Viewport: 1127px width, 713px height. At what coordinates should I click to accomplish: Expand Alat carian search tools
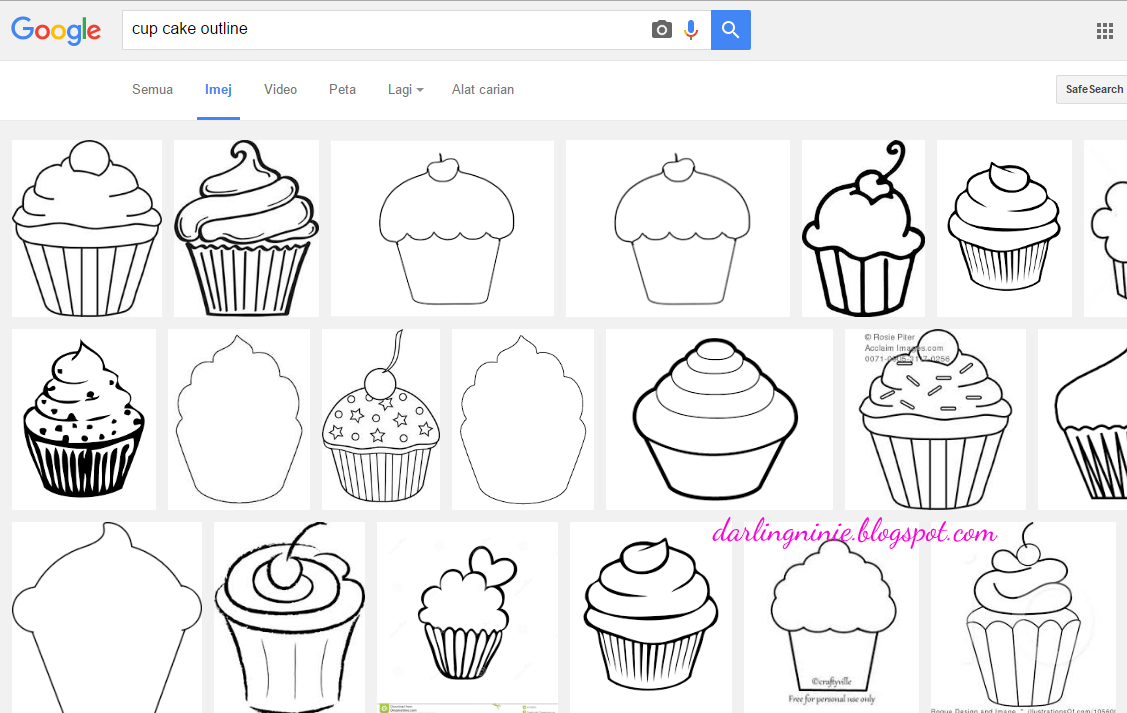[483, 89]
